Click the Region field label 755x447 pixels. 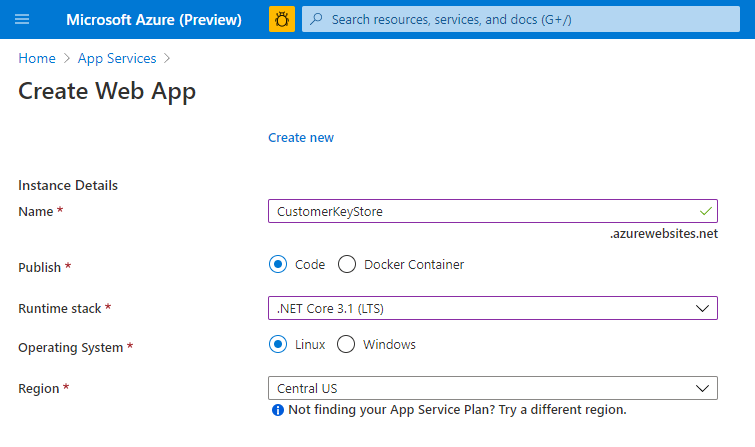pos(39,388)
